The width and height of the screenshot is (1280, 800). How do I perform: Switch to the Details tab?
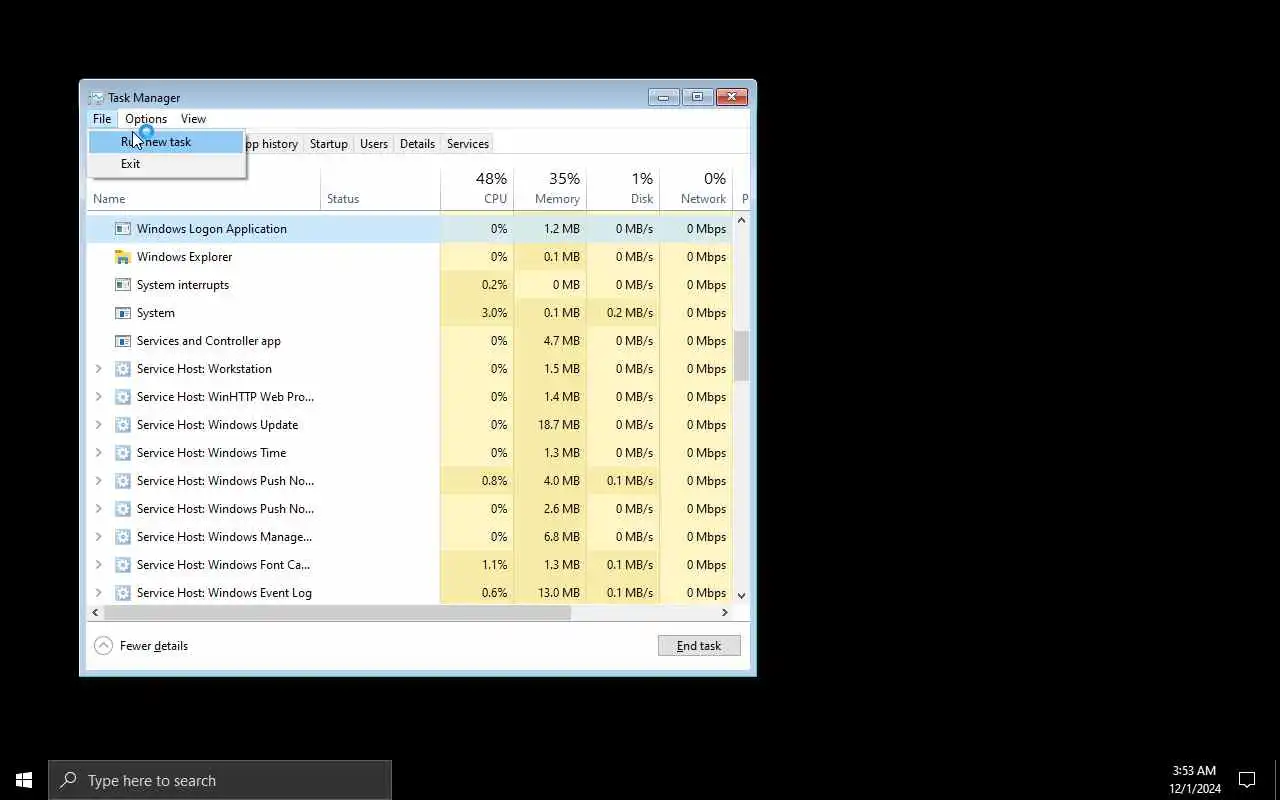(x=417, y=144)
